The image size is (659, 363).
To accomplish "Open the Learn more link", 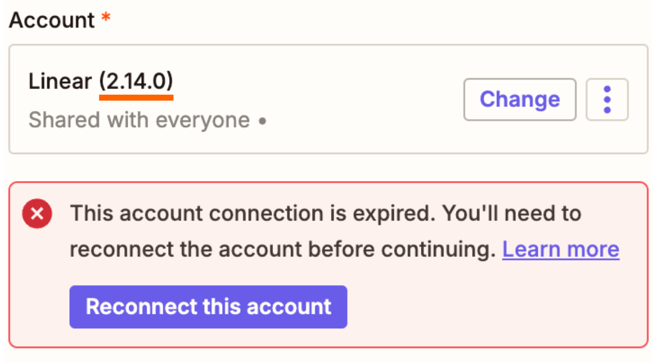I will click(561, 250).
